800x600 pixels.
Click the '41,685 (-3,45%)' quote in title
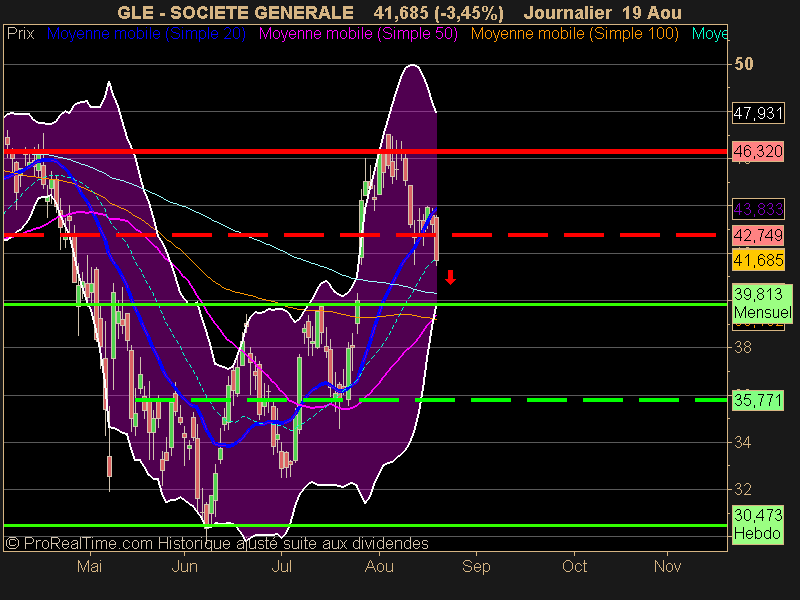coord(438,12)
